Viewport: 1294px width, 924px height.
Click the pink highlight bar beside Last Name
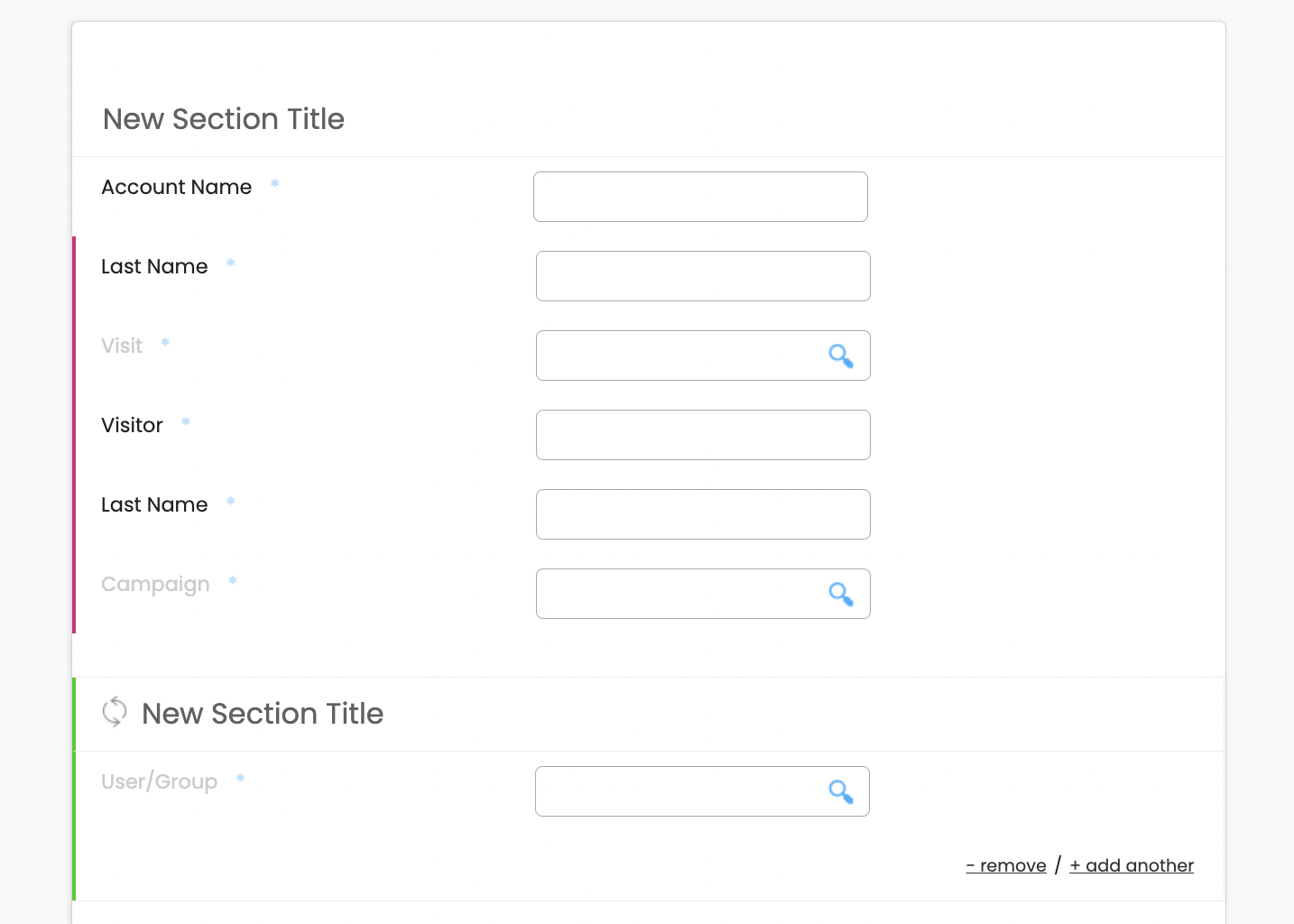pyautogui.click(x=74, y=433)
